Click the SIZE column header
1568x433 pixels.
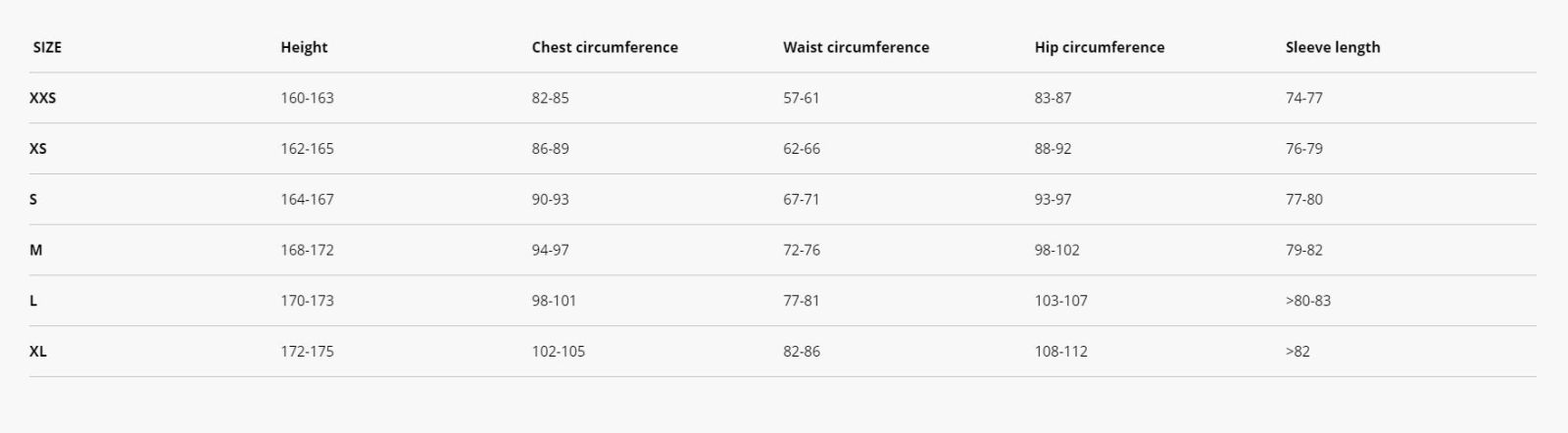tap(47, 47)
